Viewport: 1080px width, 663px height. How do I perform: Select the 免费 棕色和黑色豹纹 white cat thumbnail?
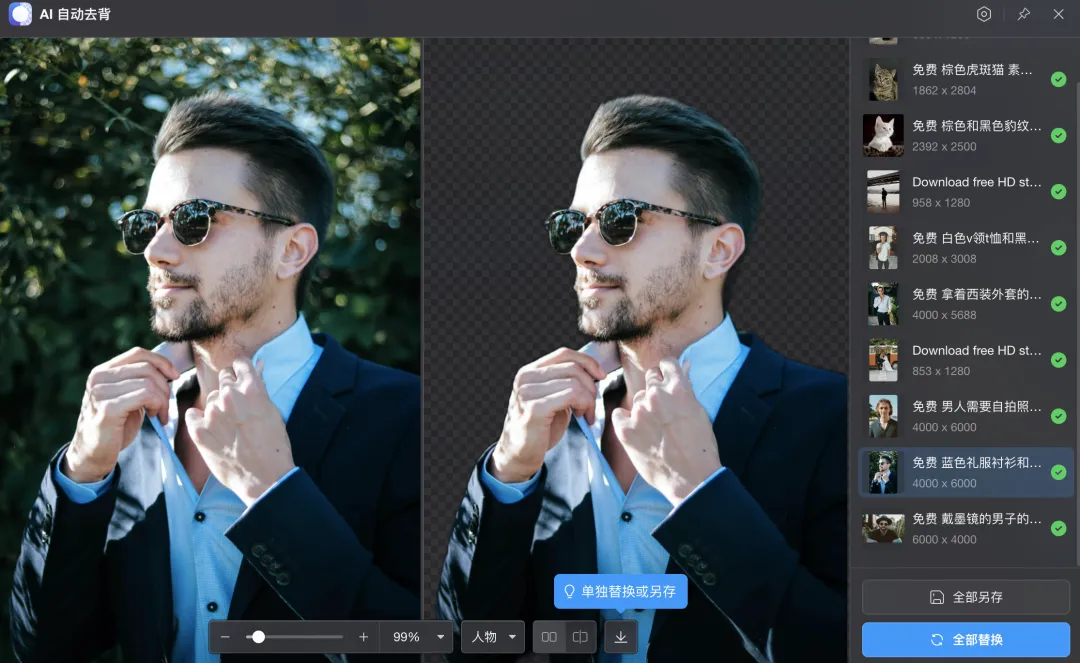(x=883, y=136)
